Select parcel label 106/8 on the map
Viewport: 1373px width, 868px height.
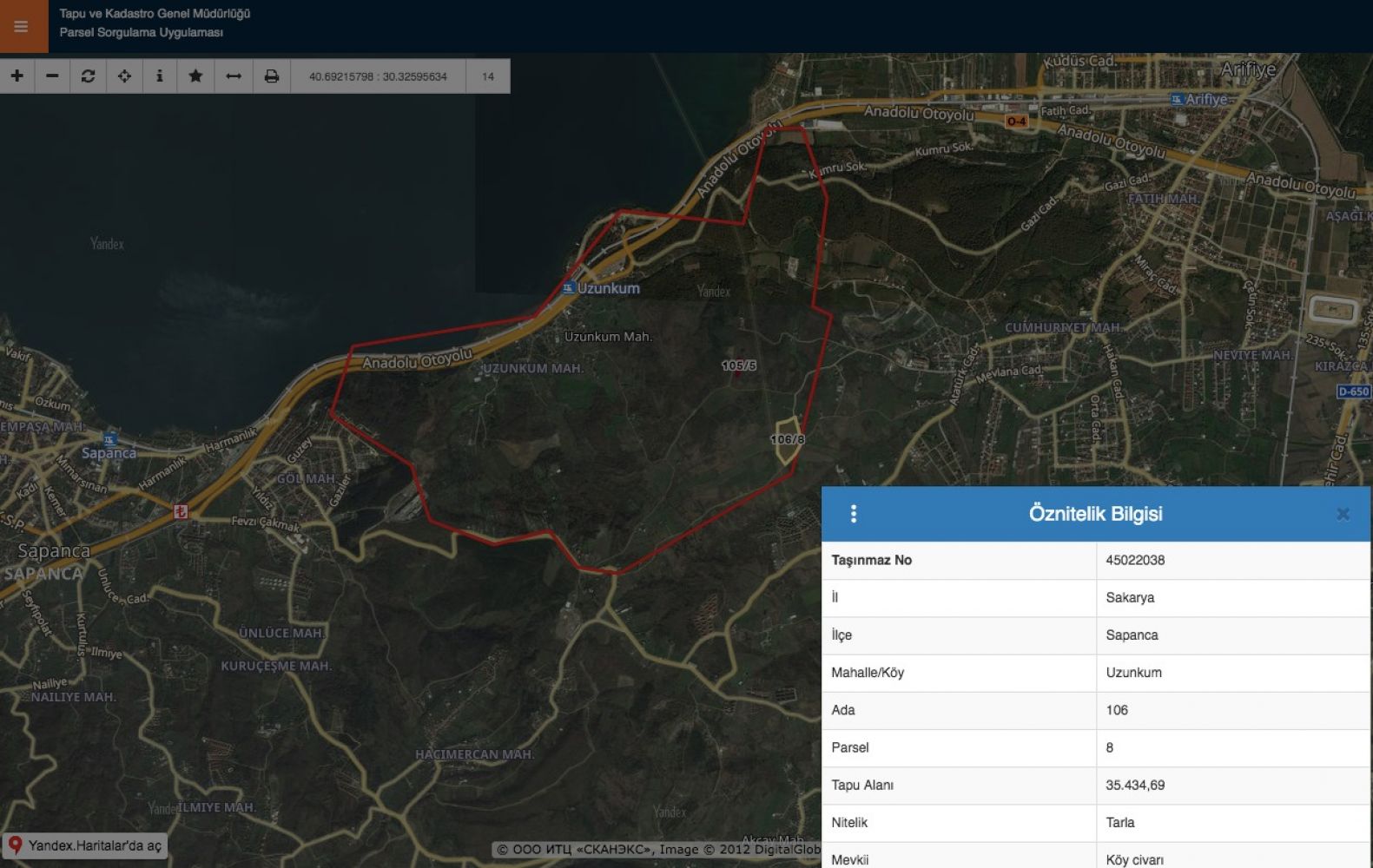pos(788,439)
